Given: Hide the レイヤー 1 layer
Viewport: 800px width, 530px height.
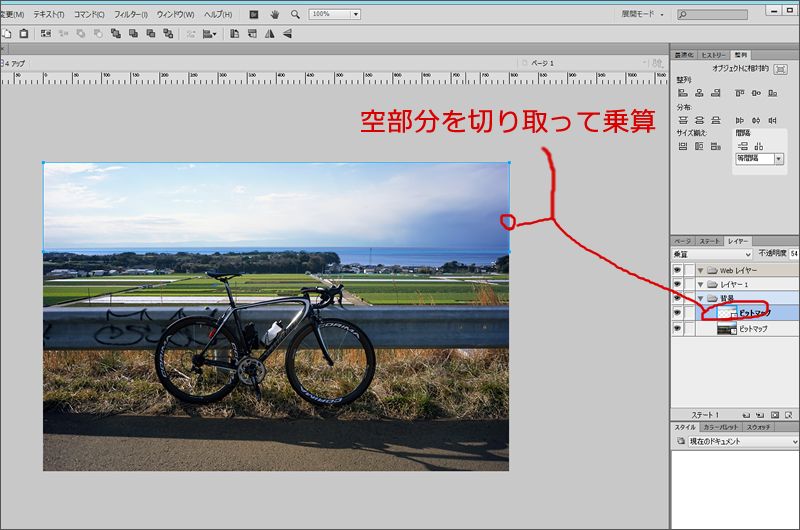Looking at the screenshot, I should pyautogui.click(x=677, y=284).
